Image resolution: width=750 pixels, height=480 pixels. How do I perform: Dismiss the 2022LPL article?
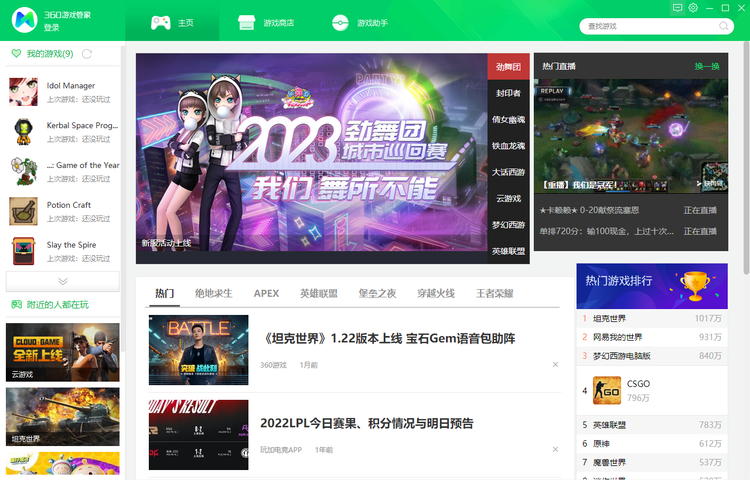coord(555,449)
